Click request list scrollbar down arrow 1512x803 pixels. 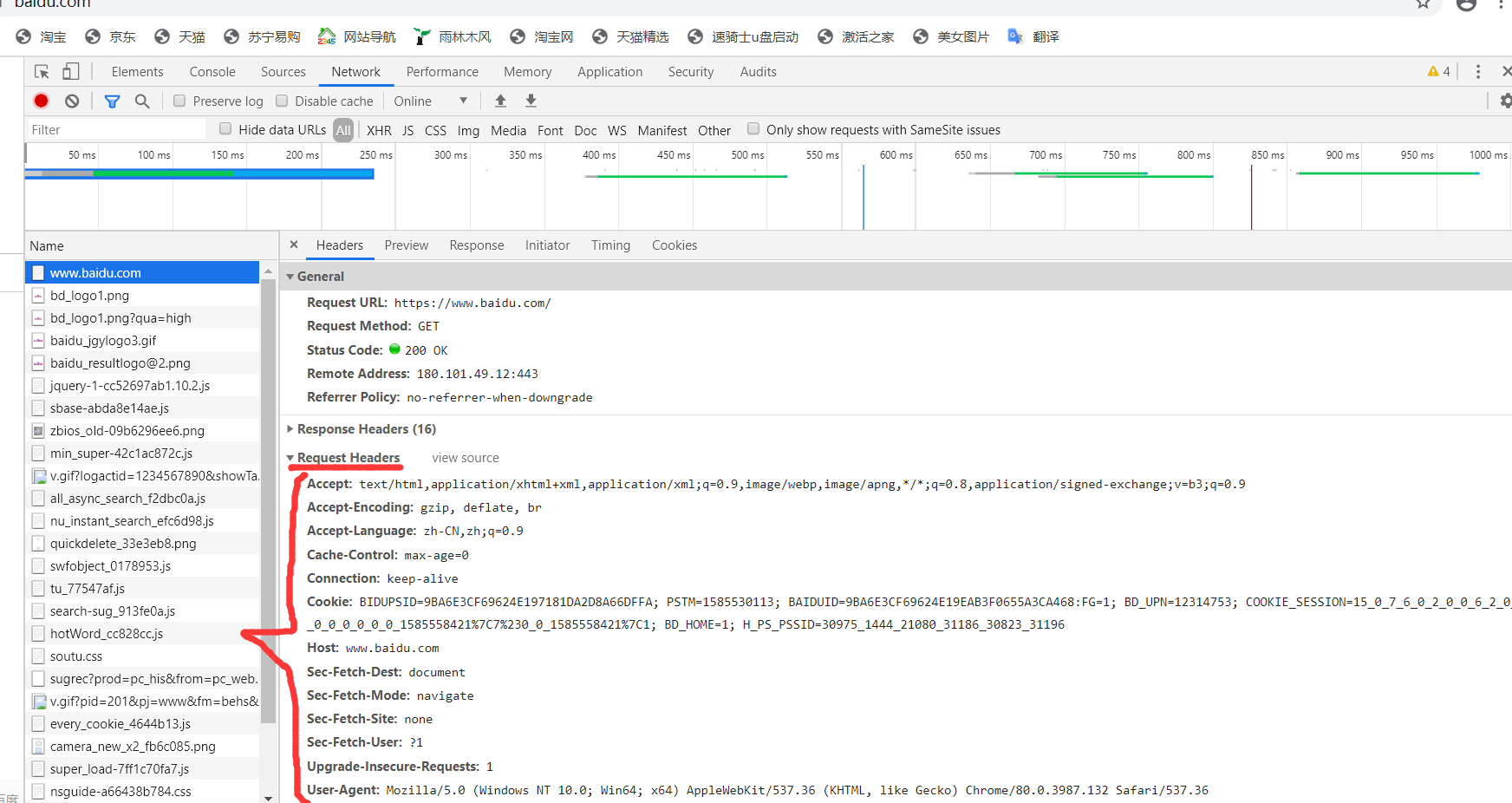point(268,797)
